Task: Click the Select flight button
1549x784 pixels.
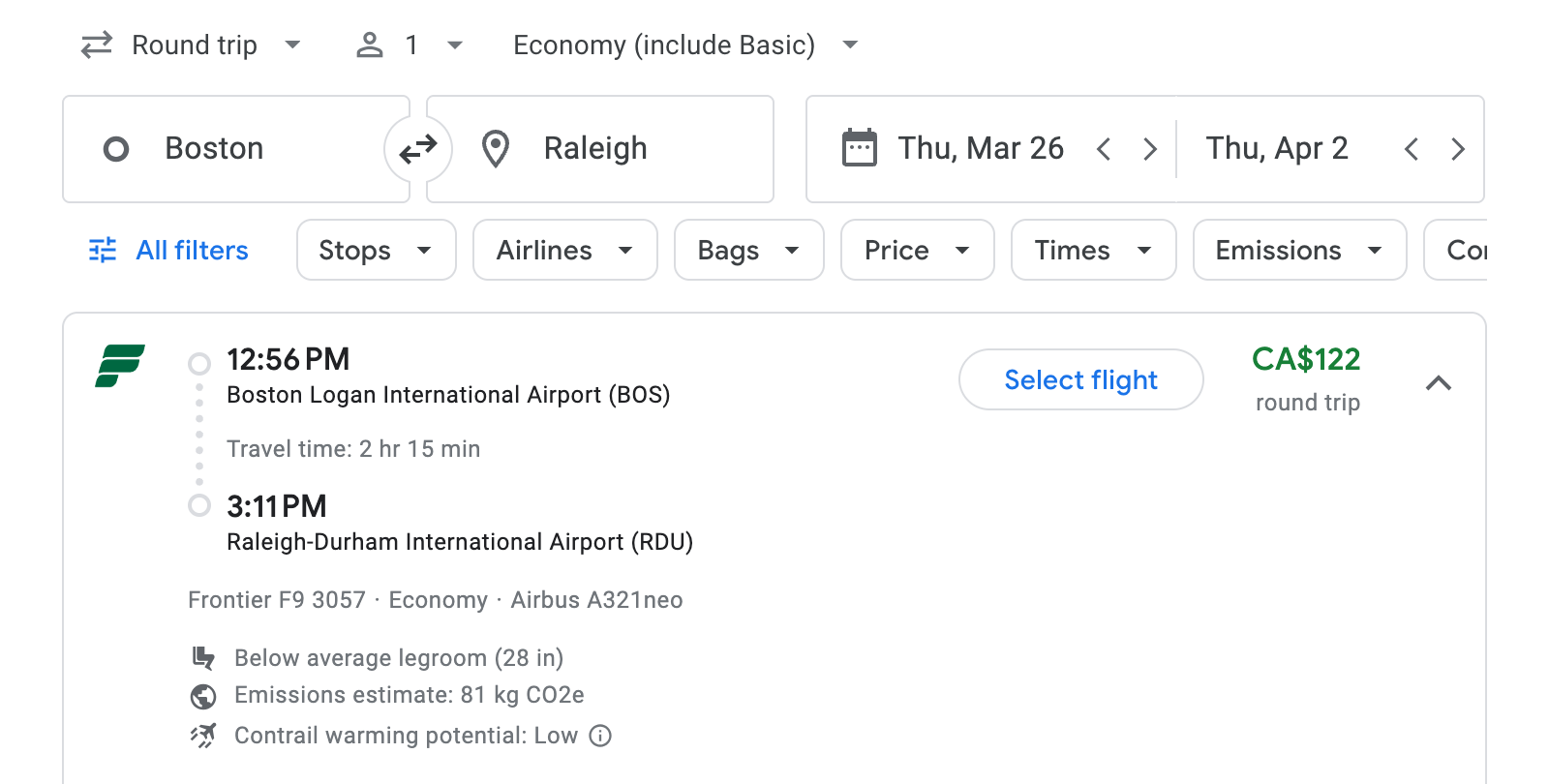Action: (1080, 379)
